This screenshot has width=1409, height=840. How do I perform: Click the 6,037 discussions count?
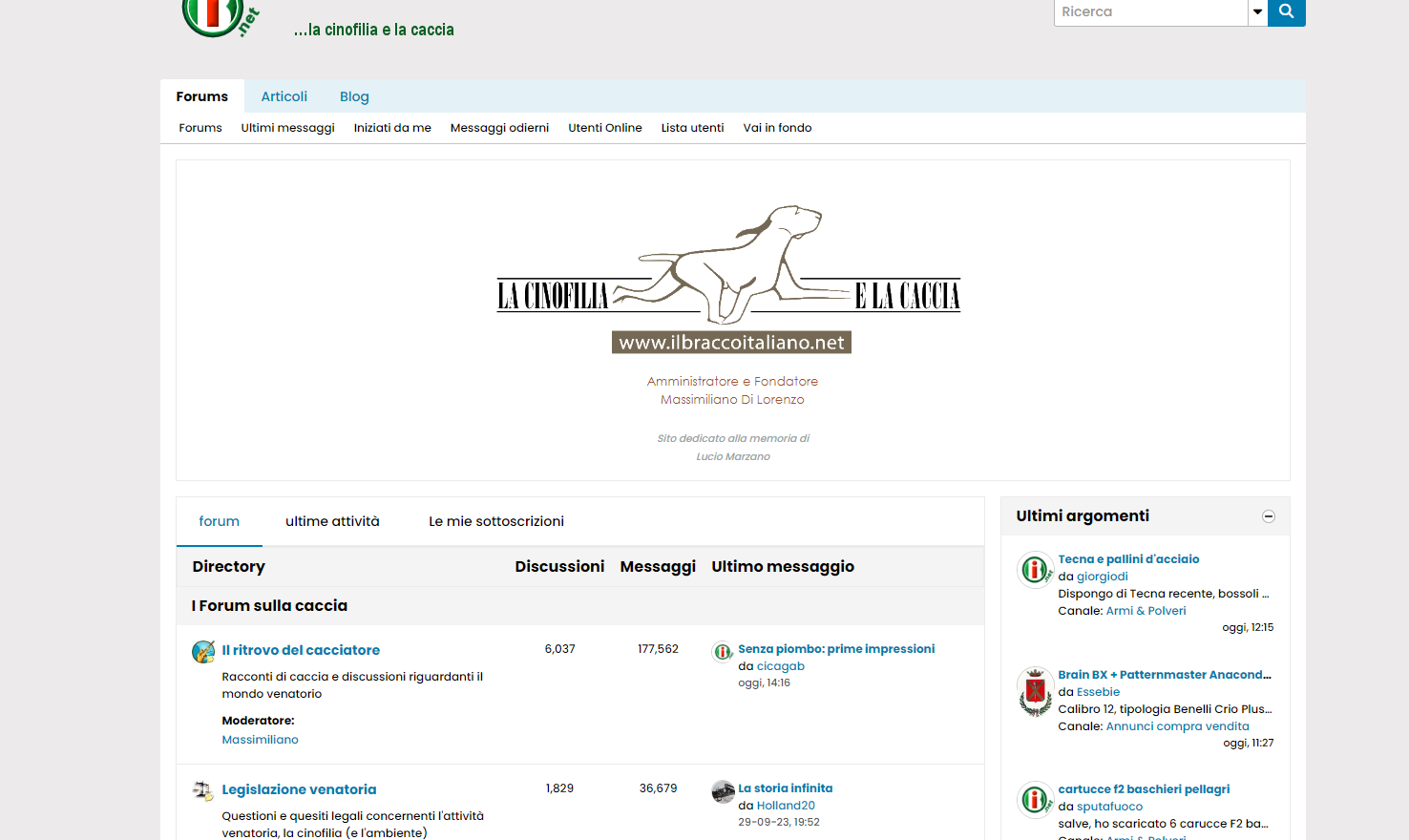[x=559, y=649]
